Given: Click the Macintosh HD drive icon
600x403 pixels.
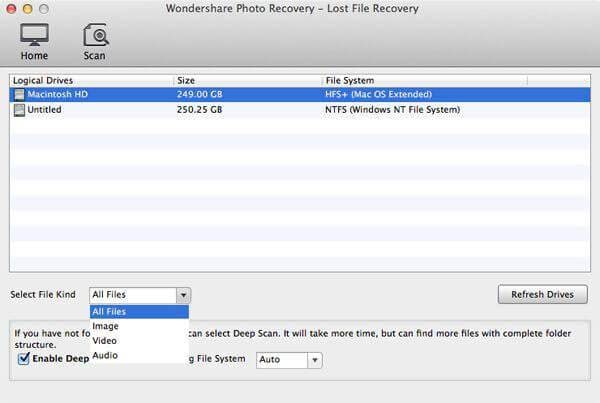Looking at the screenshot, I should click(x=19, y=93).
